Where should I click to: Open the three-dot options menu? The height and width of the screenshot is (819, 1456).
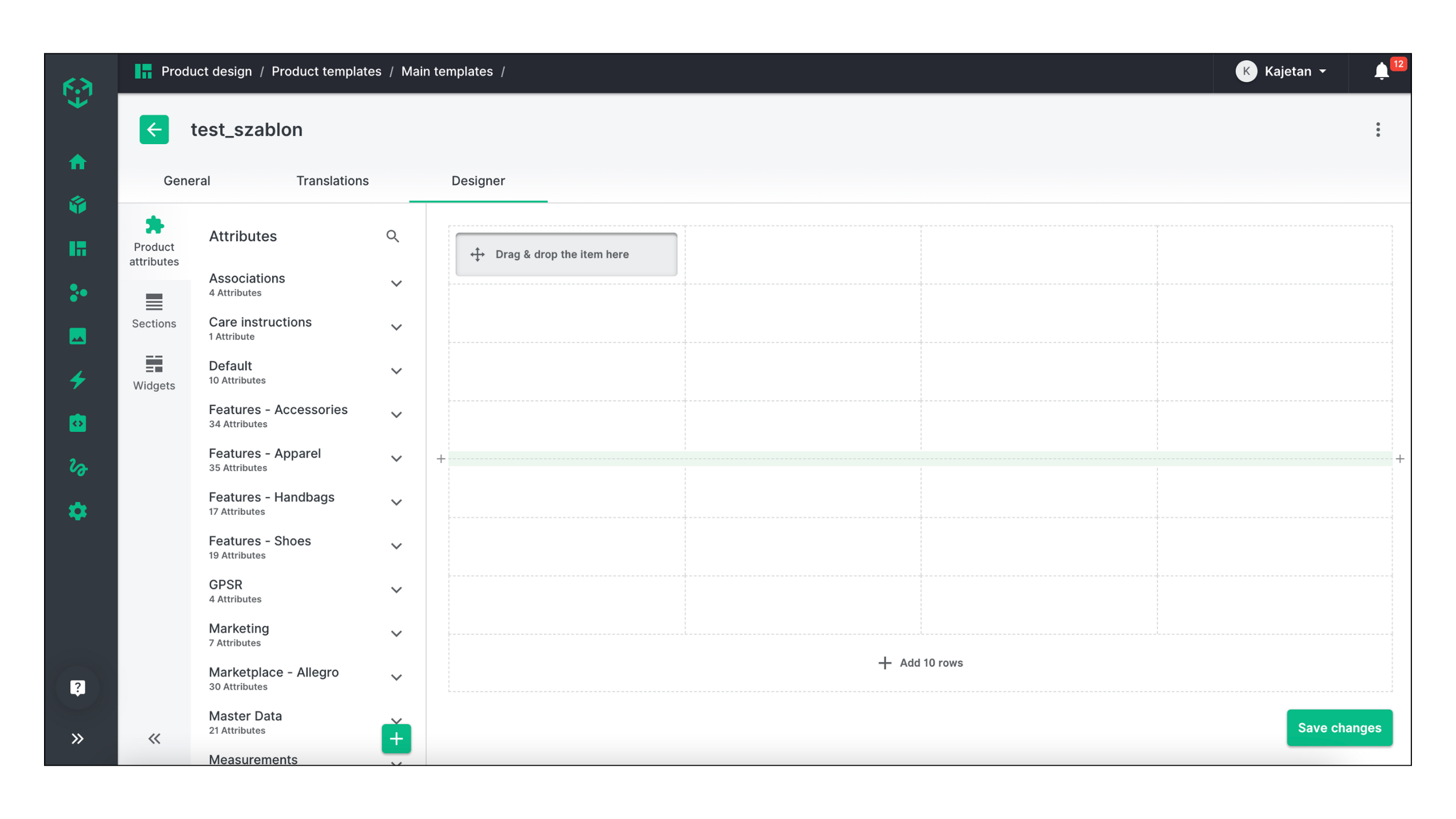pyautogui.click(x=1377, y=130)
